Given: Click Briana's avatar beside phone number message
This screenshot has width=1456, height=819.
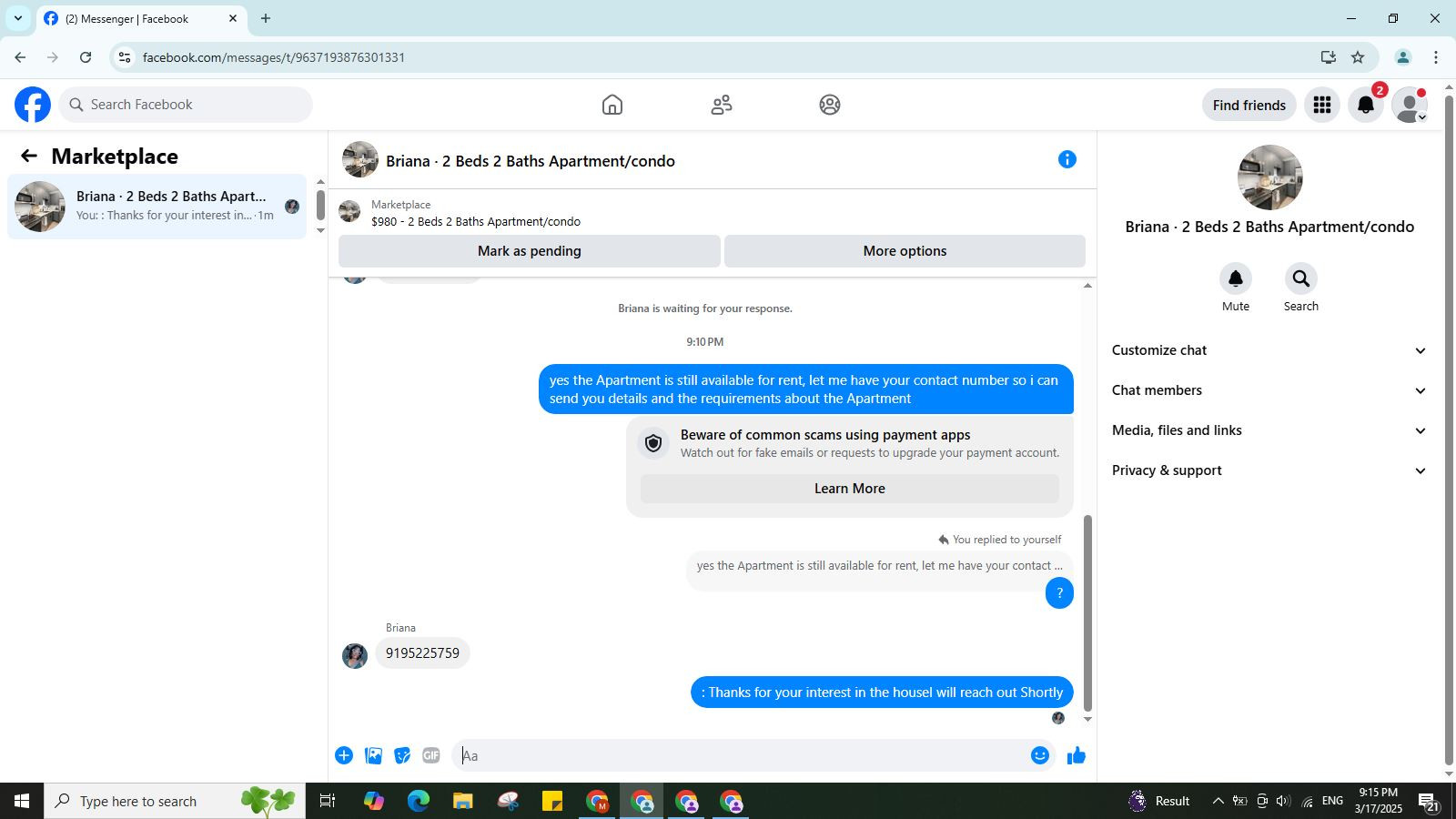Looking at the screenshot, I should point(355,655).
